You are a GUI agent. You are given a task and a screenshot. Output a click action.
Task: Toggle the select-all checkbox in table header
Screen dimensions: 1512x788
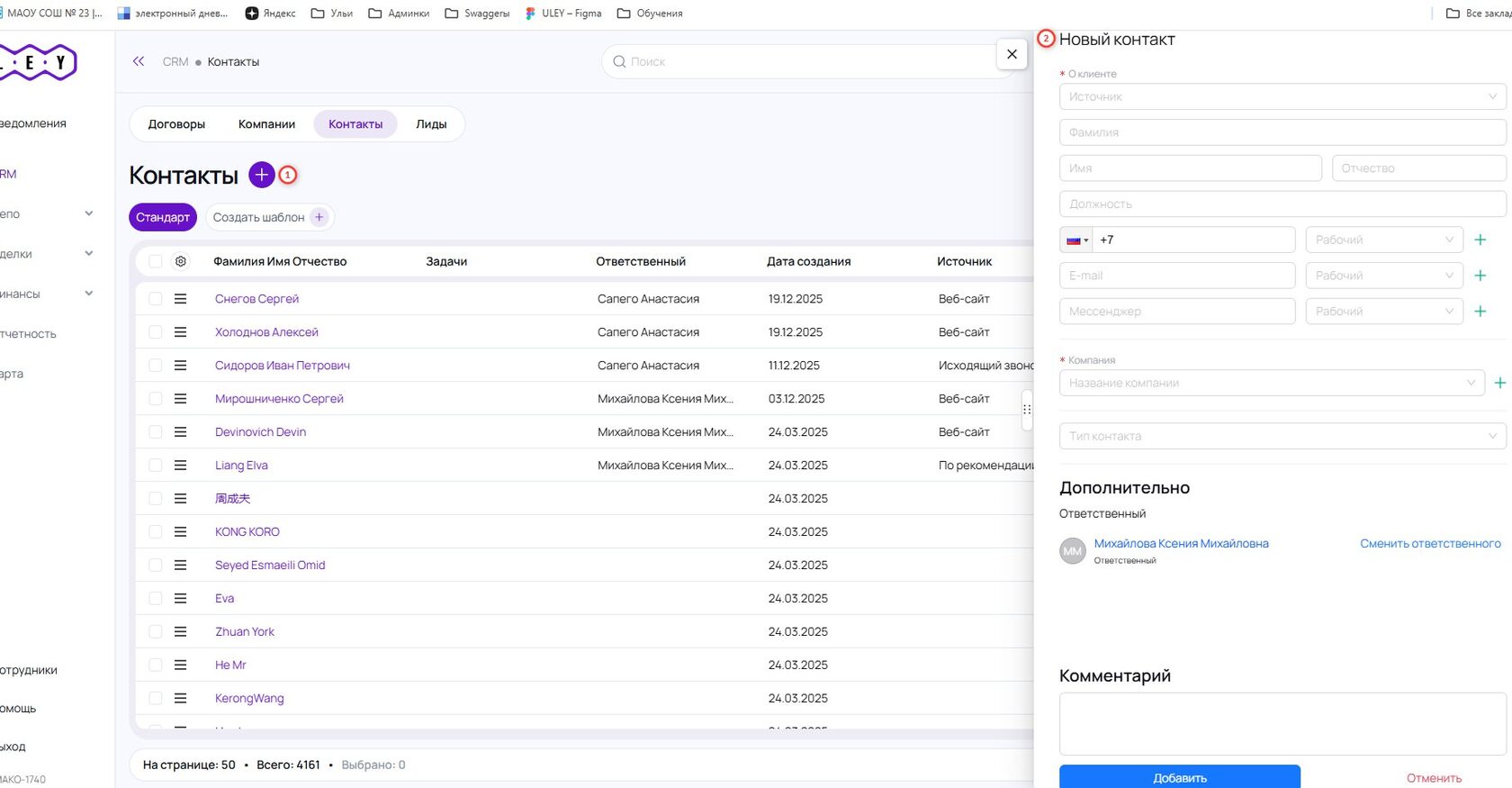coord(156,261)
